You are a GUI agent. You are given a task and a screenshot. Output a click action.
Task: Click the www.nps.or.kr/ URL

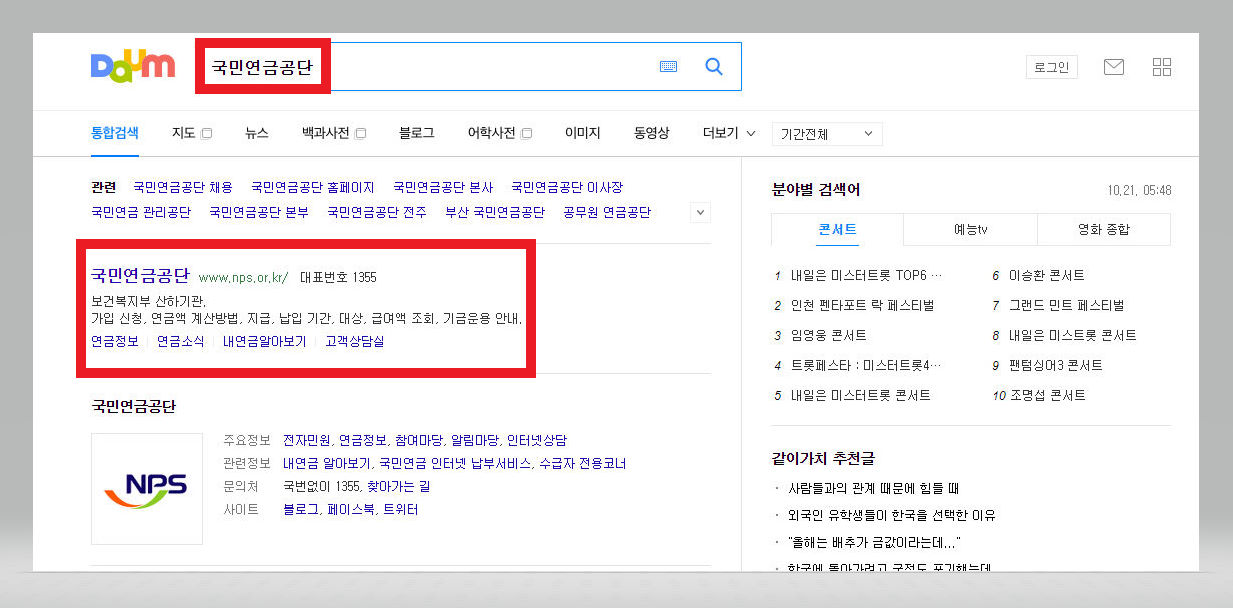pyautogui.click(x=243, y=277)
